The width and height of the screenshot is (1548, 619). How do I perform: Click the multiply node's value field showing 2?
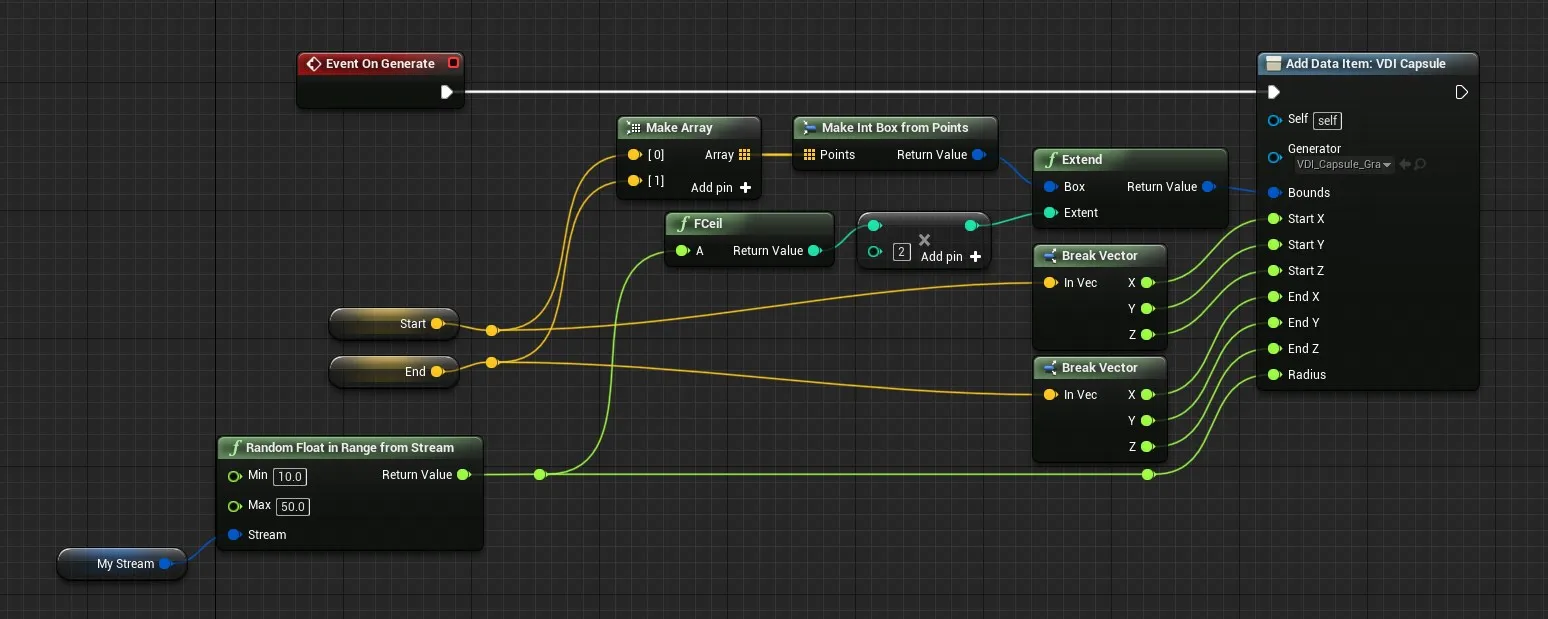pyautogui.click(x=901, y=252)
